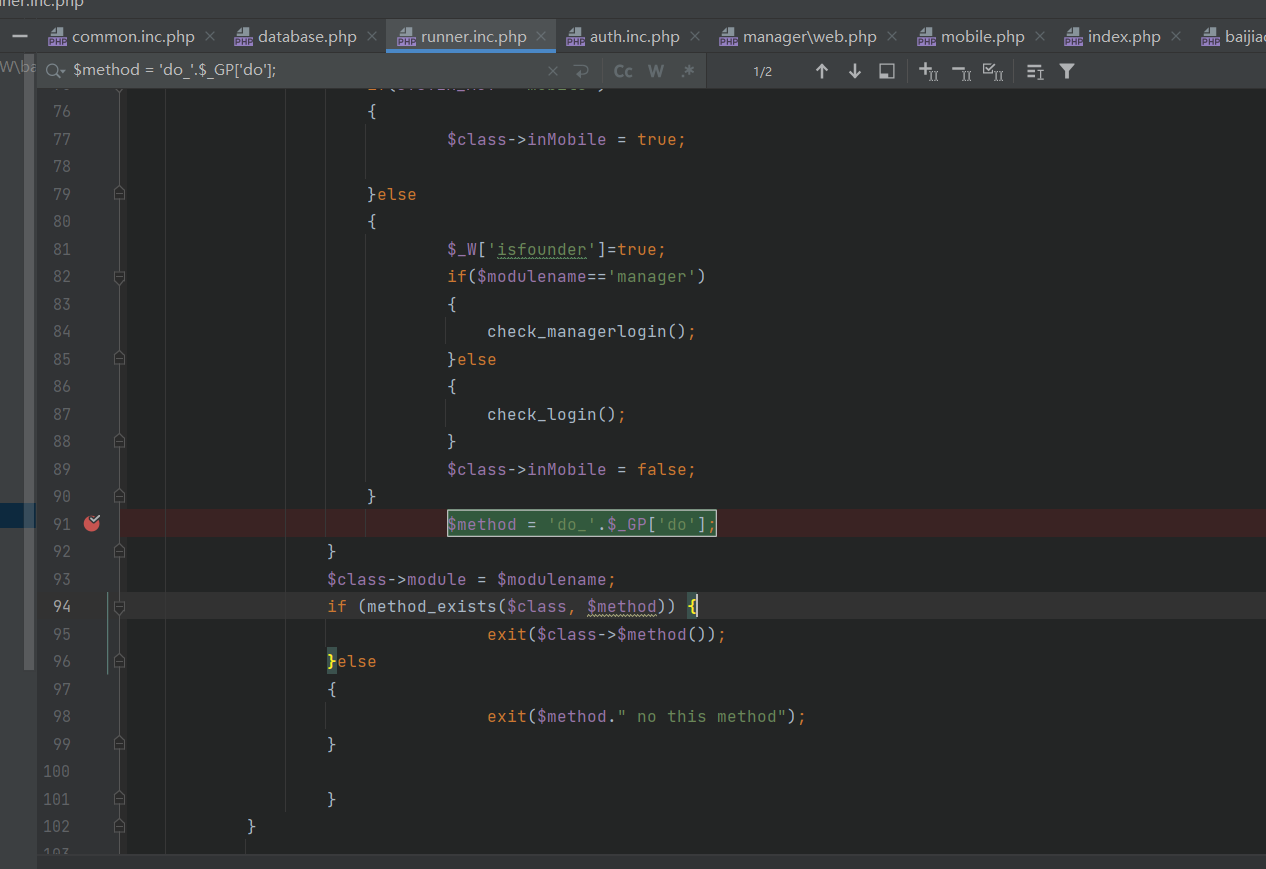
Task: Click the exit($class->$method()) statement
Action: (x=607, y=634)
